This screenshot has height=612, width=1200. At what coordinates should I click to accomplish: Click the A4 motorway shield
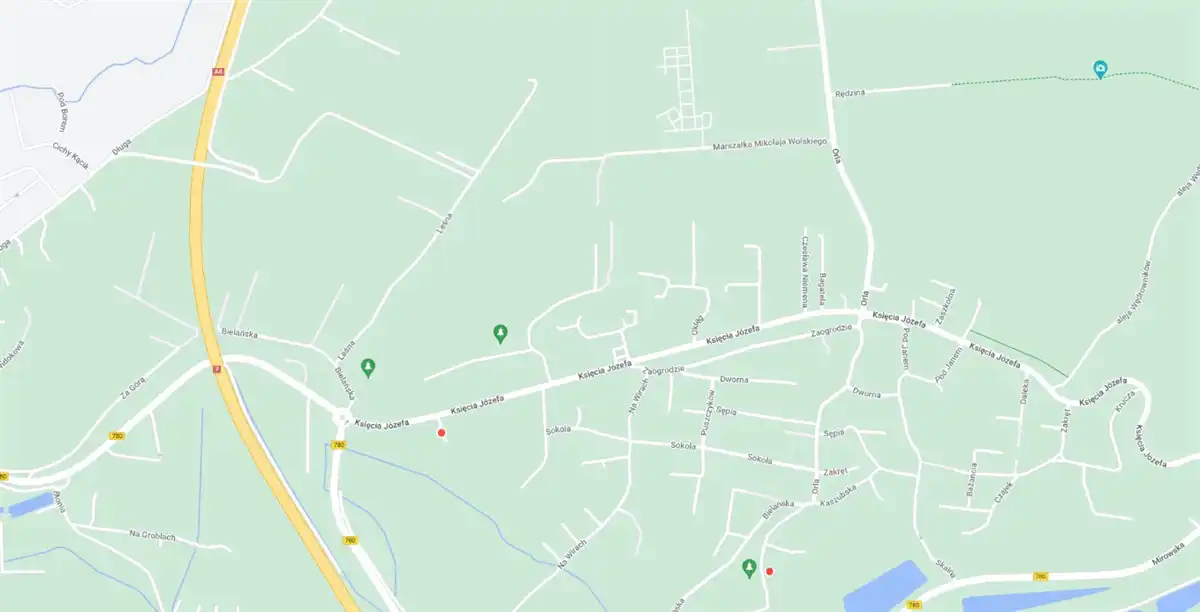click(218, 72)
